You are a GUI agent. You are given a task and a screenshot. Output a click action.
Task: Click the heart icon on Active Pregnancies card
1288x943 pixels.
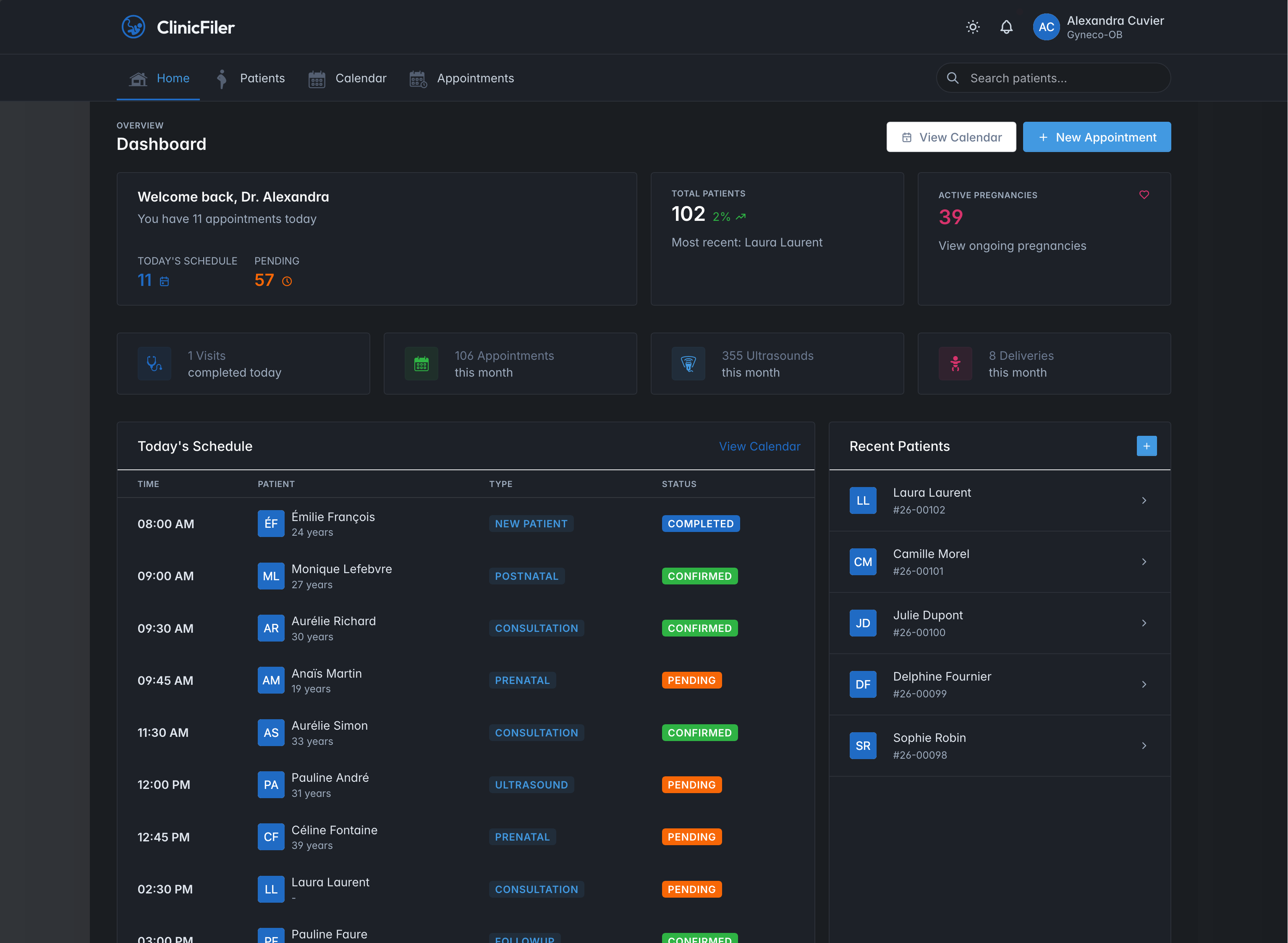pos(1144,195)
